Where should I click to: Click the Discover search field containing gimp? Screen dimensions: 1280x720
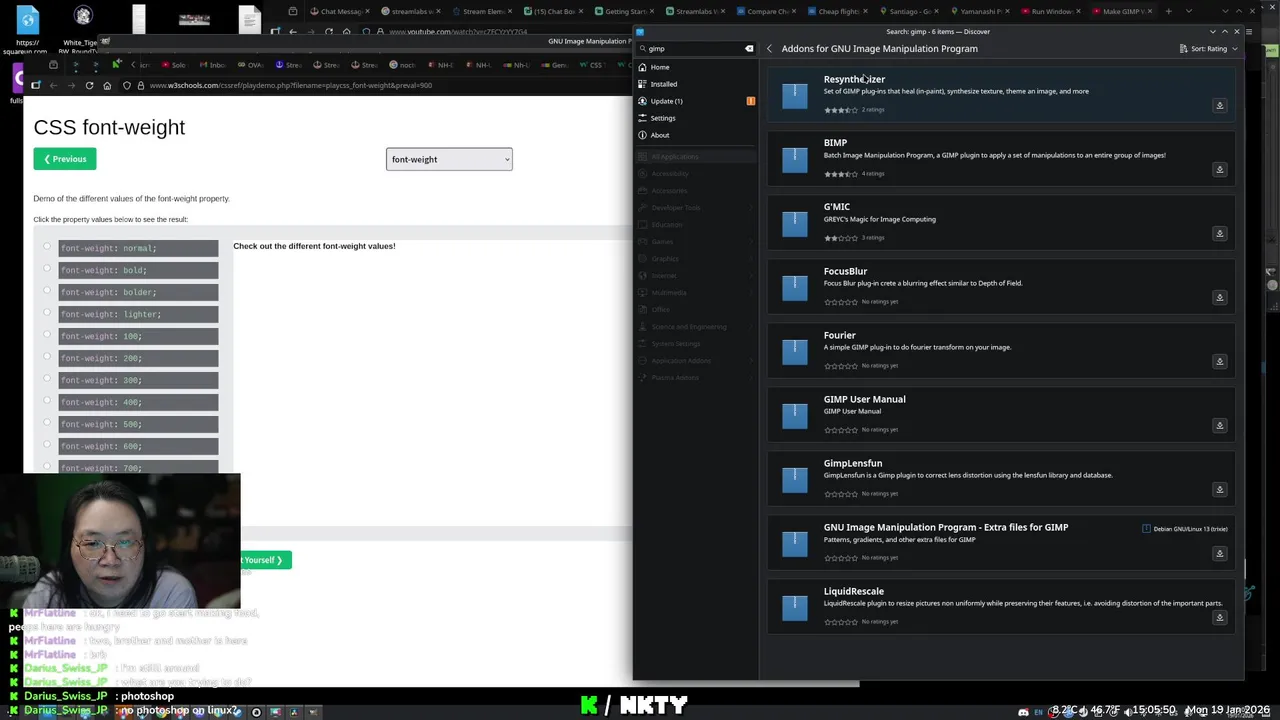coord(695,48)
